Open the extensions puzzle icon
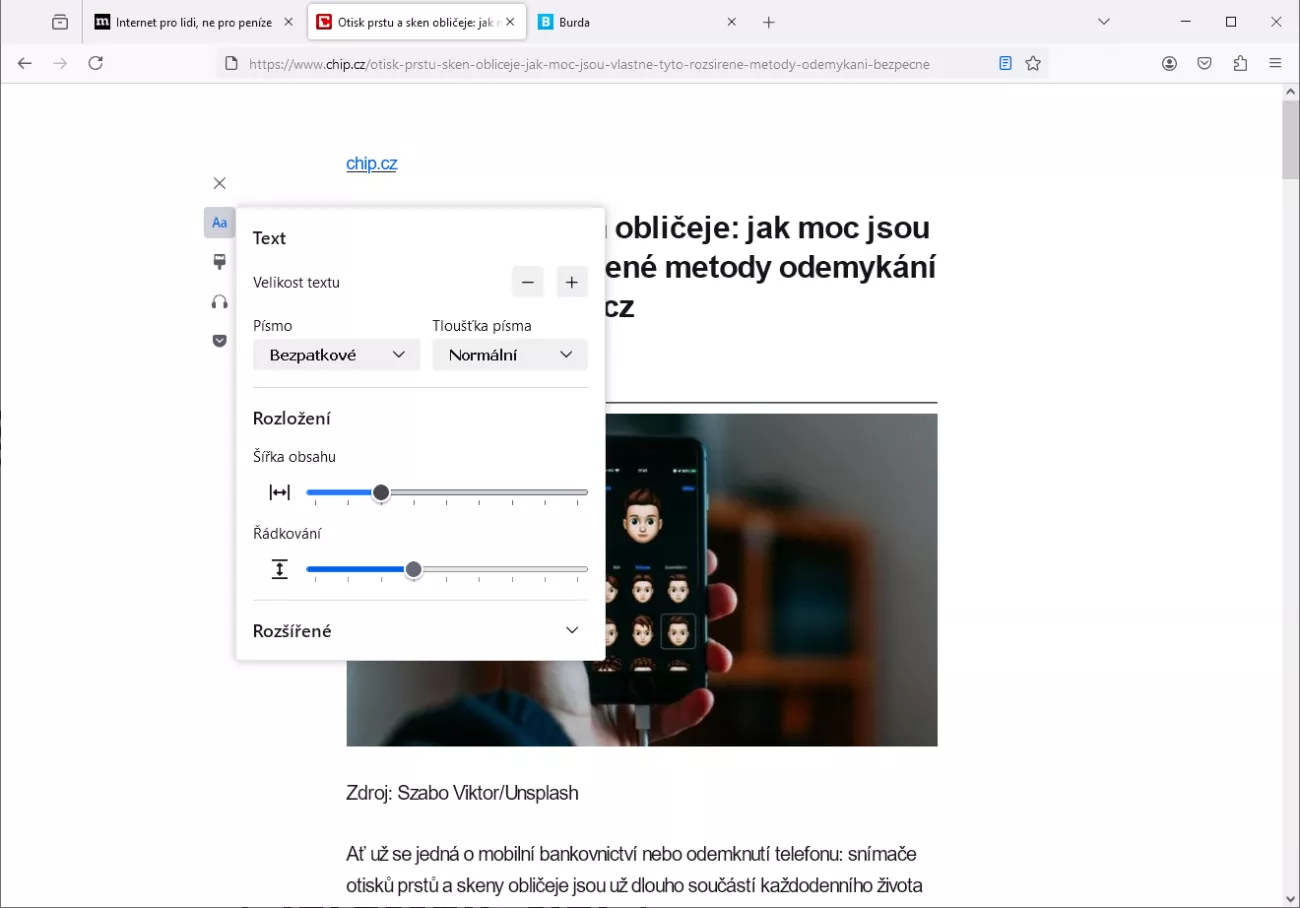The width and height of the screenshot is (1300, 908). (x=1240, y=63)
